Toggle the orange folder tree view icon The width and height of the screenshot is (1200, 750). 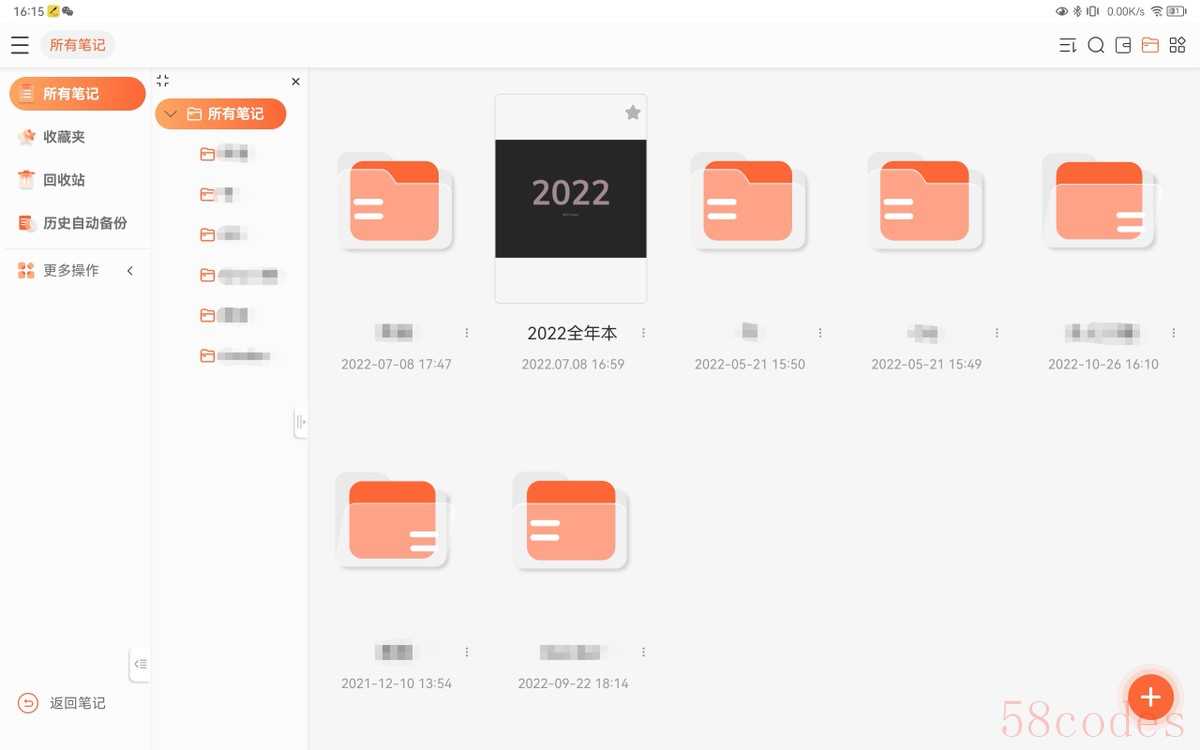click(1150, 45)
